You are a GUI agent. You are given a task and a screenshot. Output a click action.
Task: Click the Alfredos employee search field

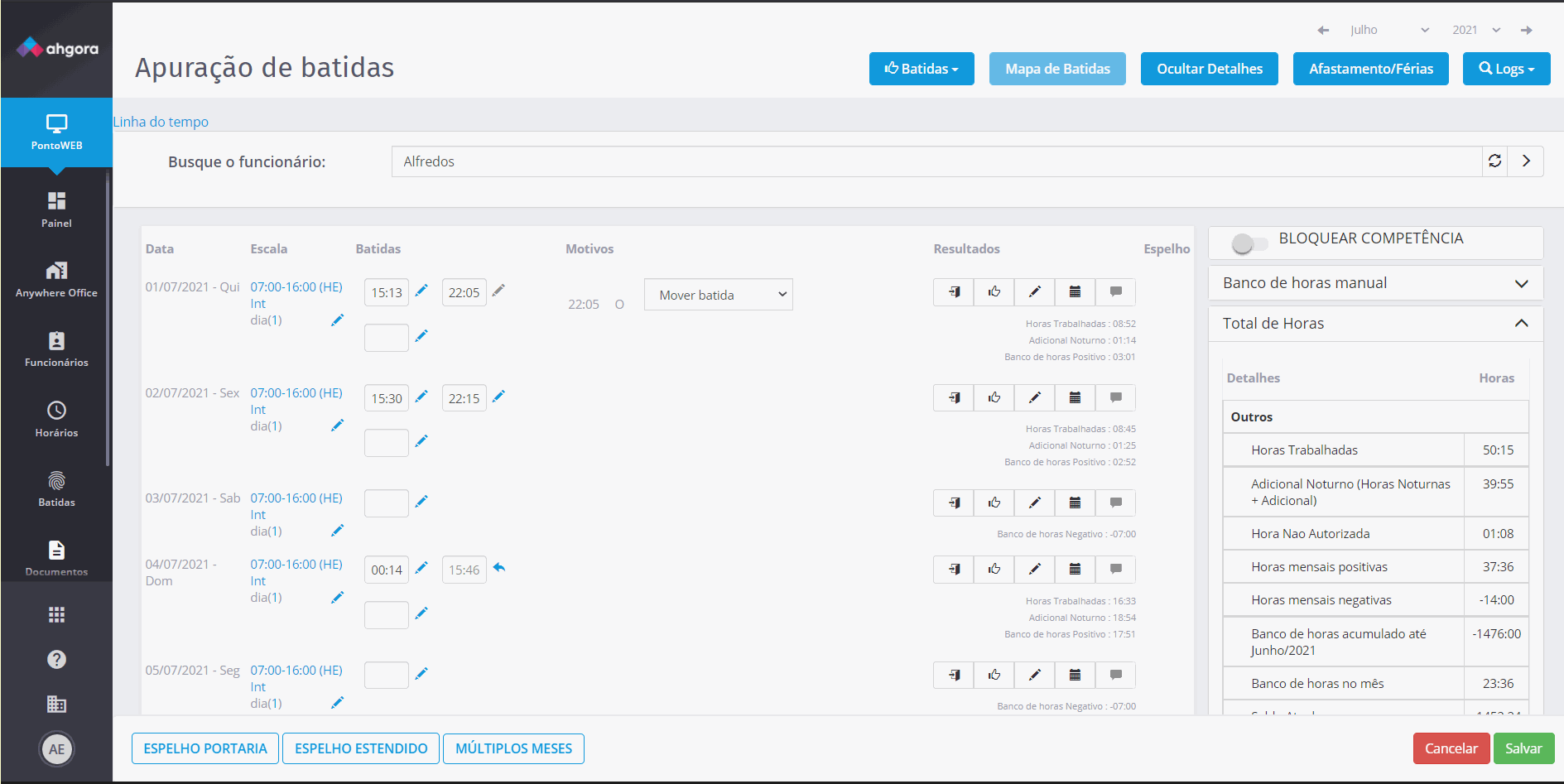(x=936, y=161)
